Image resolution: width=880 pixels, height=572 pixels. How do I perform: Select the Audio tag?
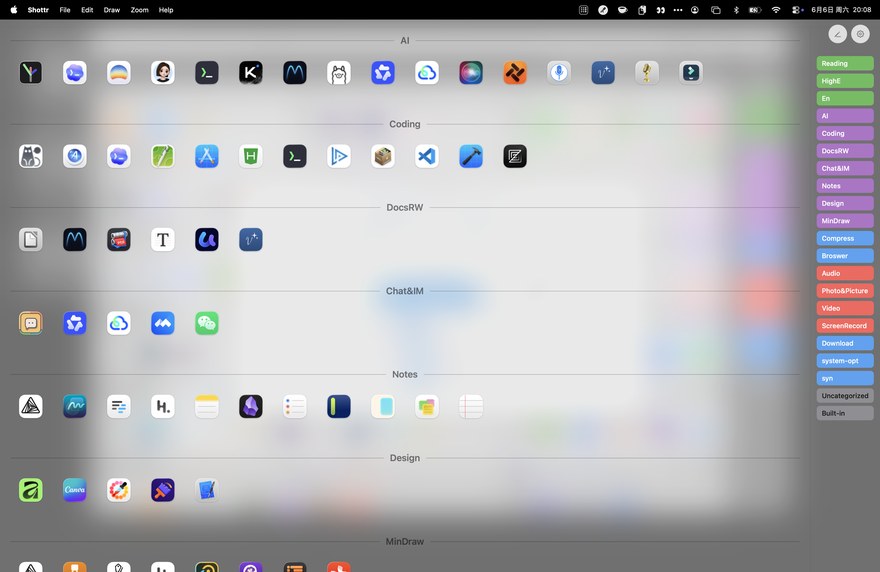(x=845, y=273)
